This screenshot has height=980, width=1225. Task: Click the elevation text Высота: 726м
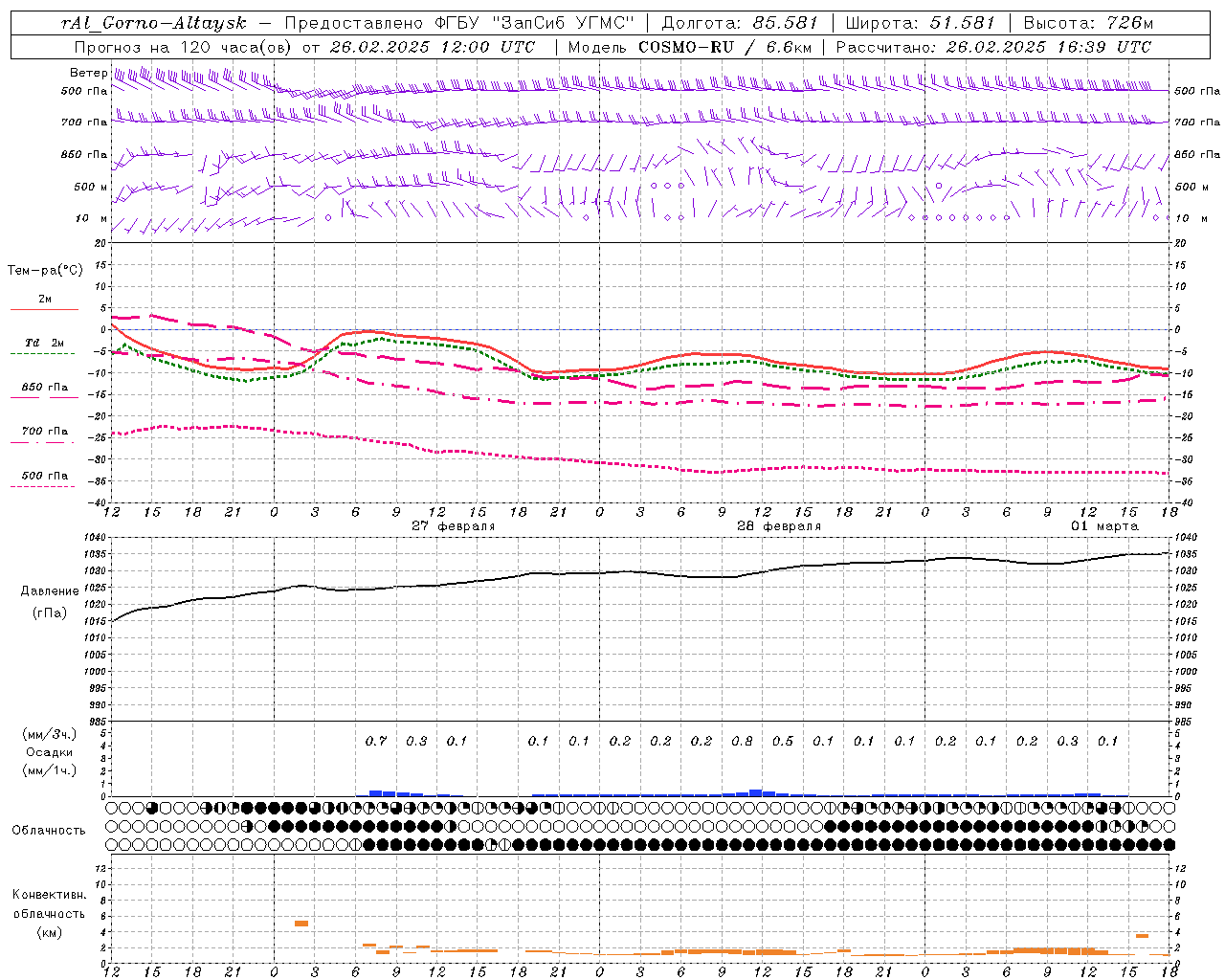(x=1088, y=23)
